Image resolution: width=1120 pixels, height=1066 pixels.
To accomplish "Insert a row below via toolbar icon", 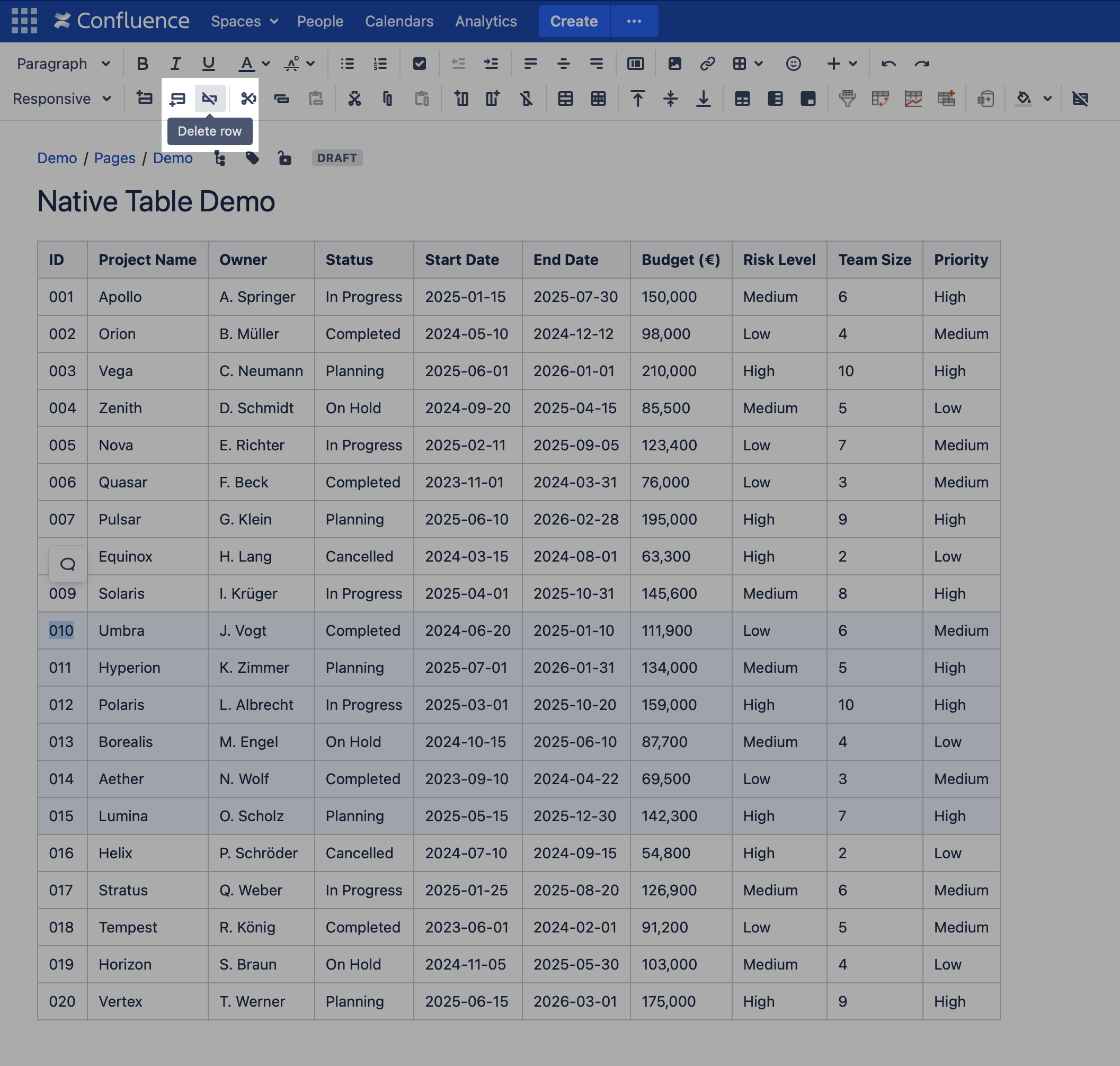I will 177,99.
